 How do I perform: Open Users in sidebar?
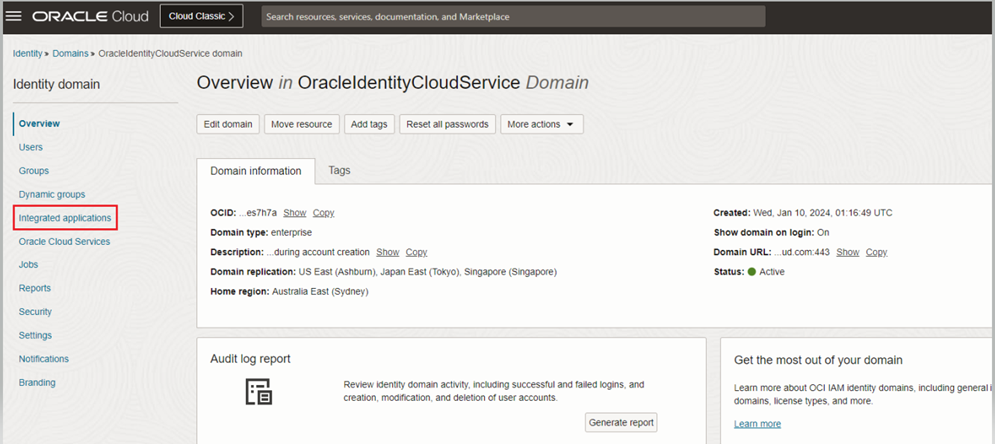[31, 147]
